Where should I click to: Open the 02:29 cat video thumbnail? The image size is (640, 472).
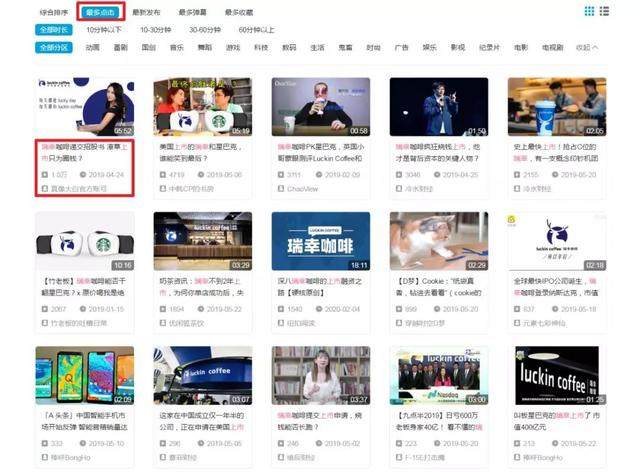[x=439, y=241]
